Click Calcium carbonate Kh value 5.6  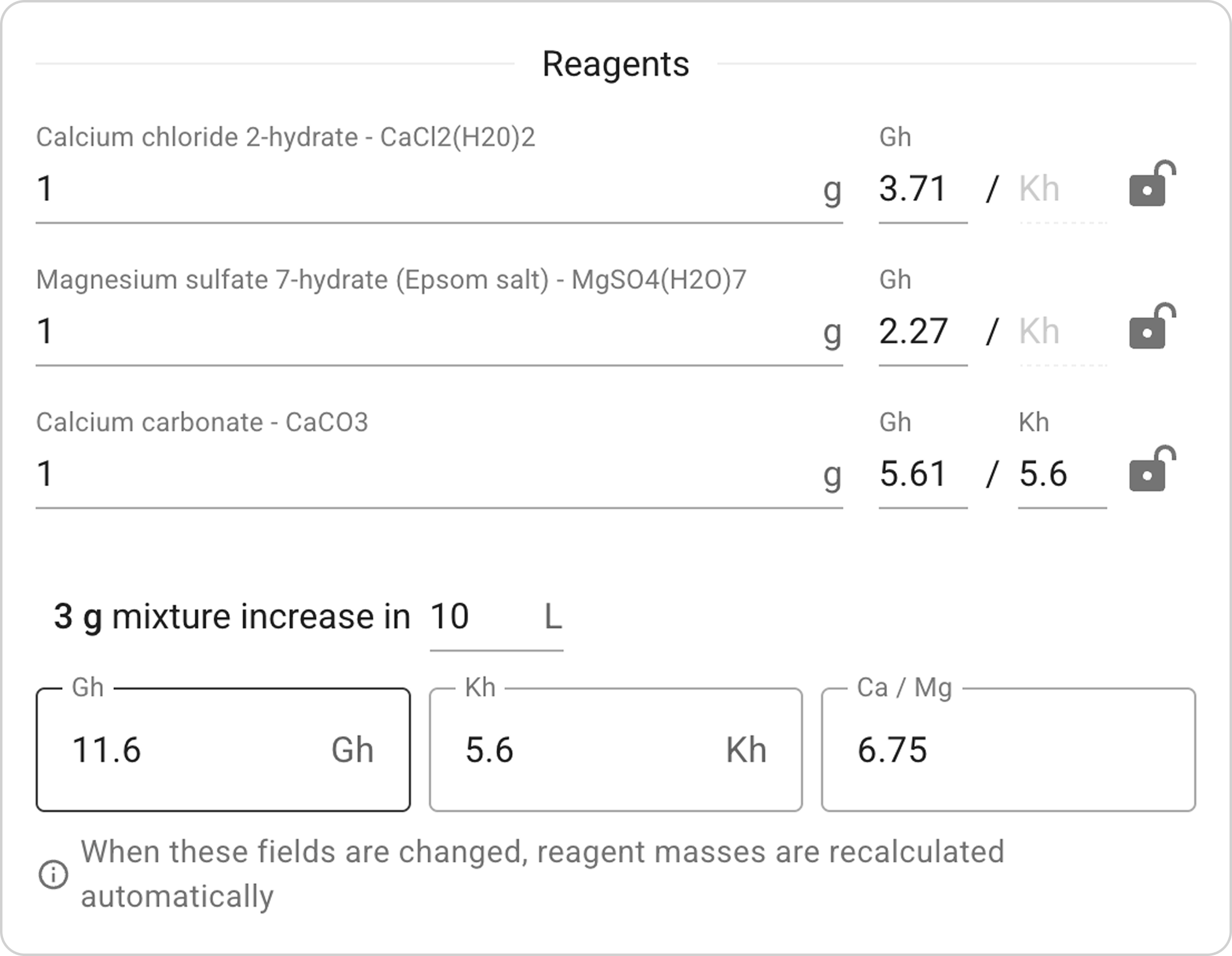[x=1060, y=474]
